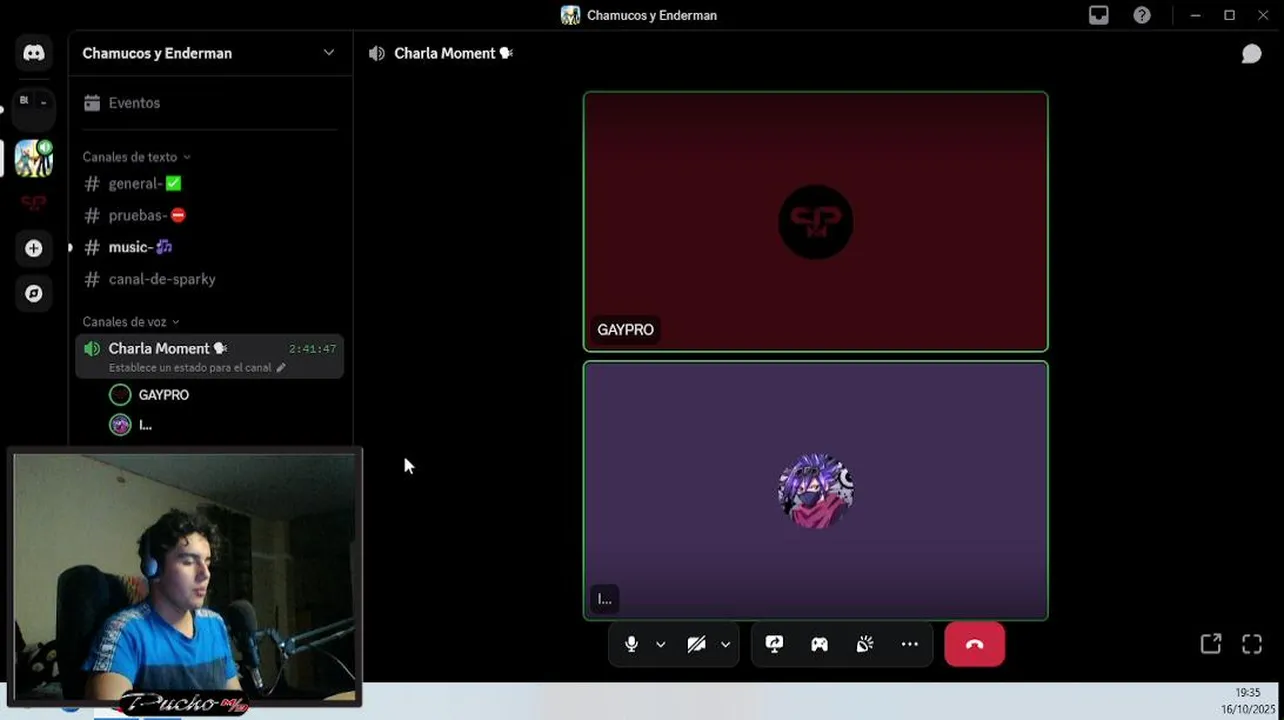This screenshot has width=1284, height=720.
Task: Open the pruebas text channel
Action: coord(210,215)
